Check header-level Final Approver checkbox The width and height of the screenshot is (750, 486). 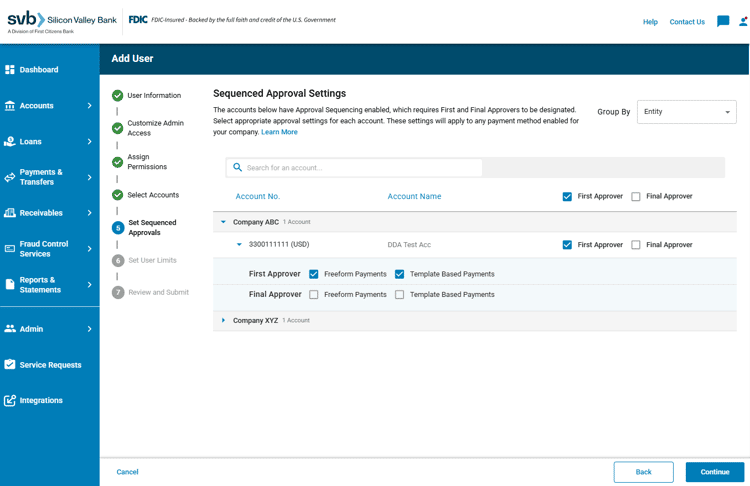[636, 197]
